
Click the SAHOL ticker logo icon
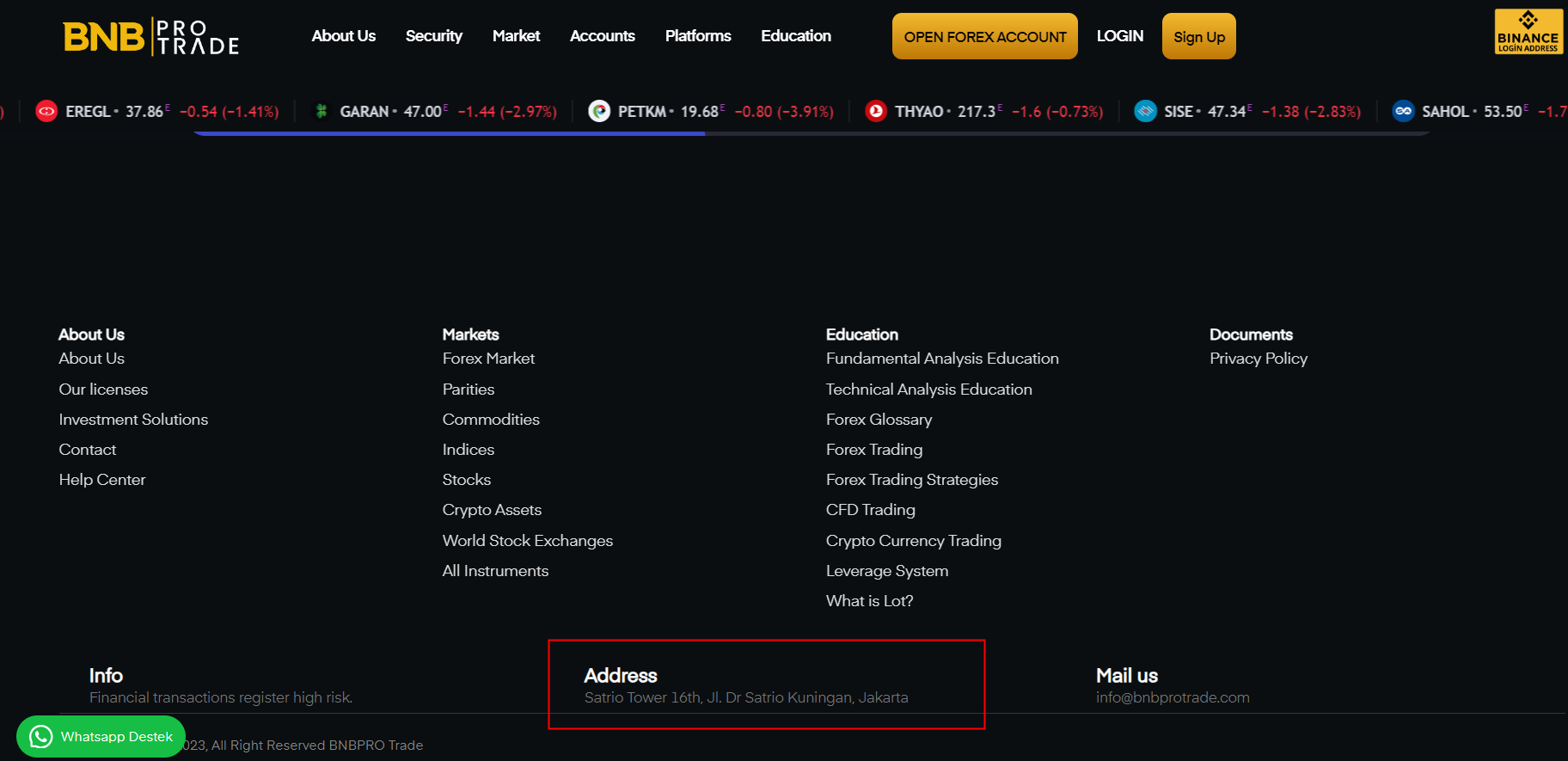click(x=1403, y=111)
